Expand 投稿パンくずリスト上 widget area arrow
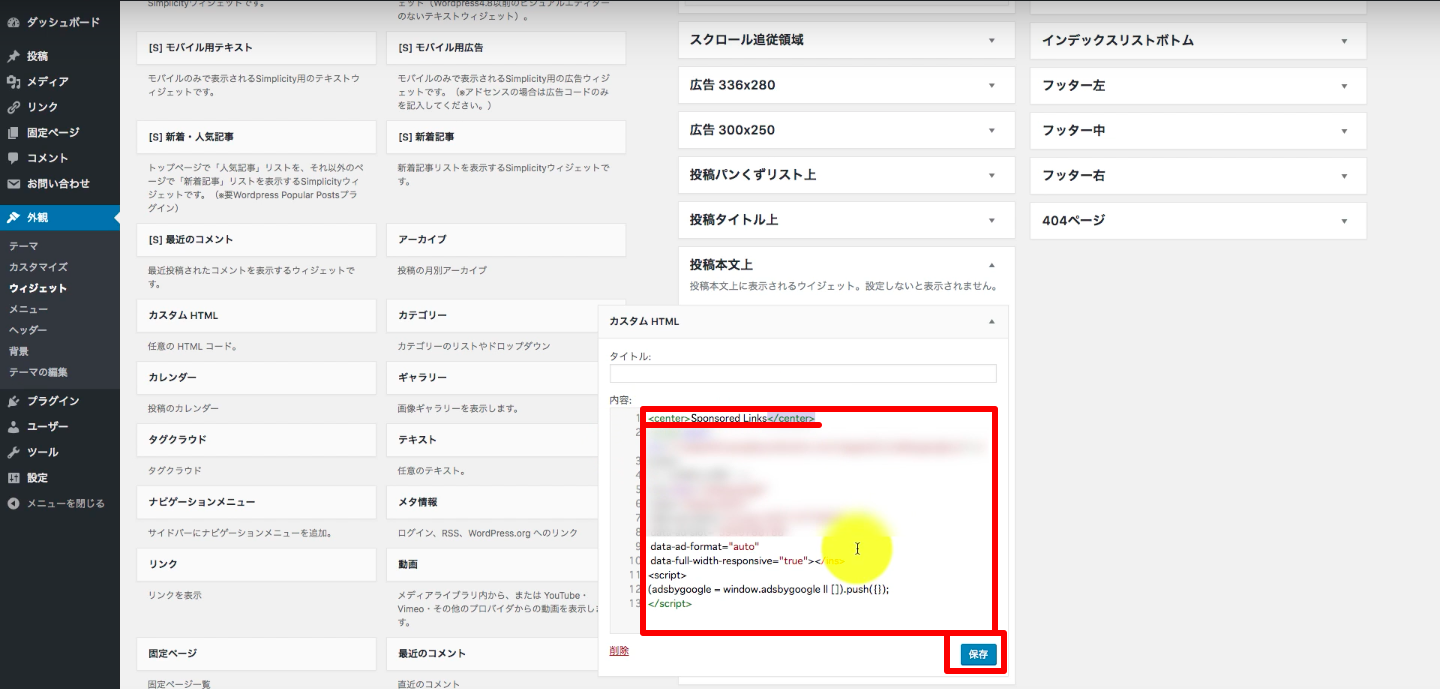The height and width of the screenshot is (689, 1440). click(x=992, y=175)
